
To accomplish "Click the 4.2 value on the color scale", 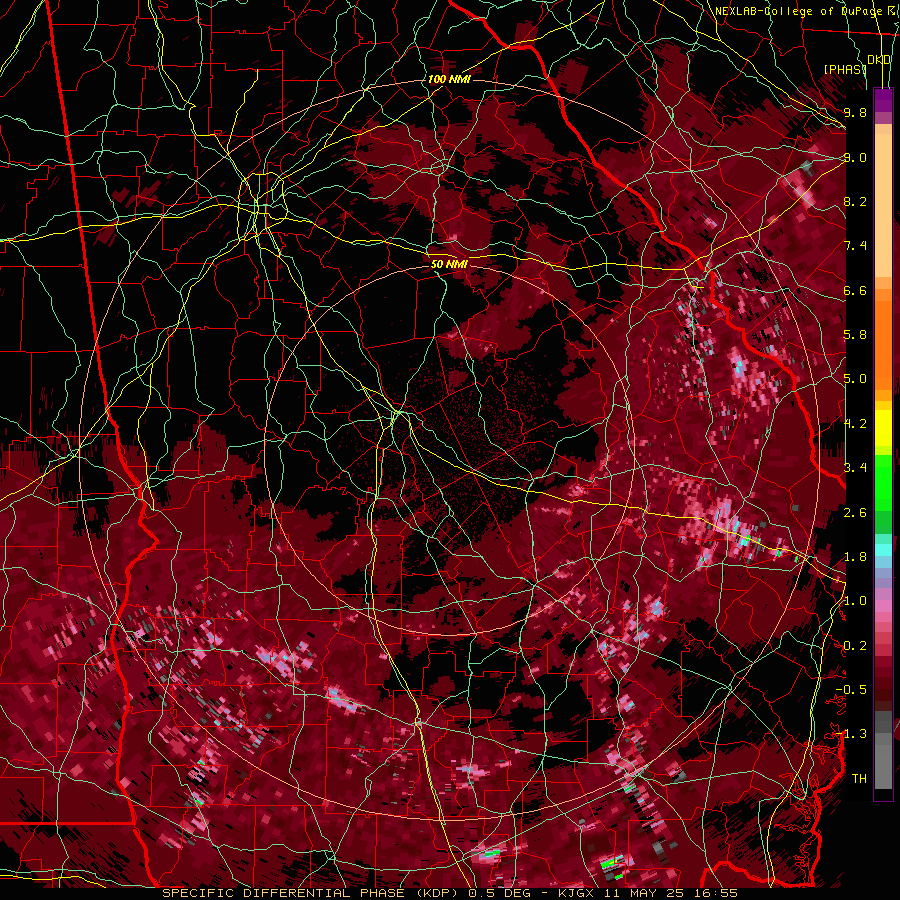I will tap(855, 424).
